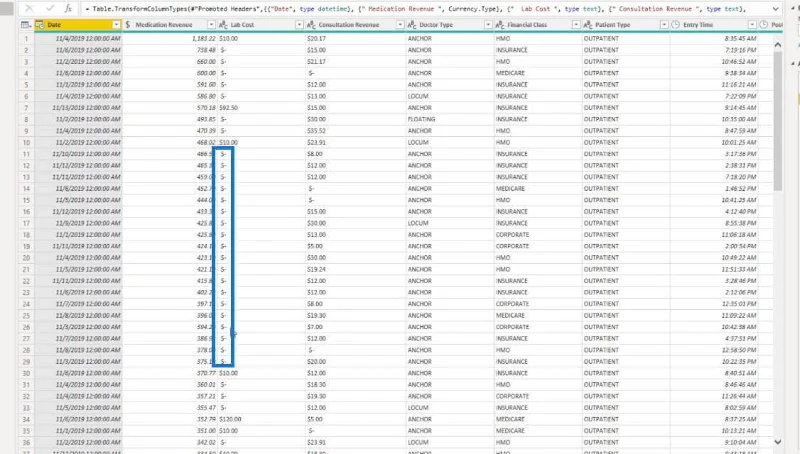Viewport: 800px width, 454px height.
Task: Click the 7:19:16 PM Entry Time cell
Action: (x=714, y=50)
